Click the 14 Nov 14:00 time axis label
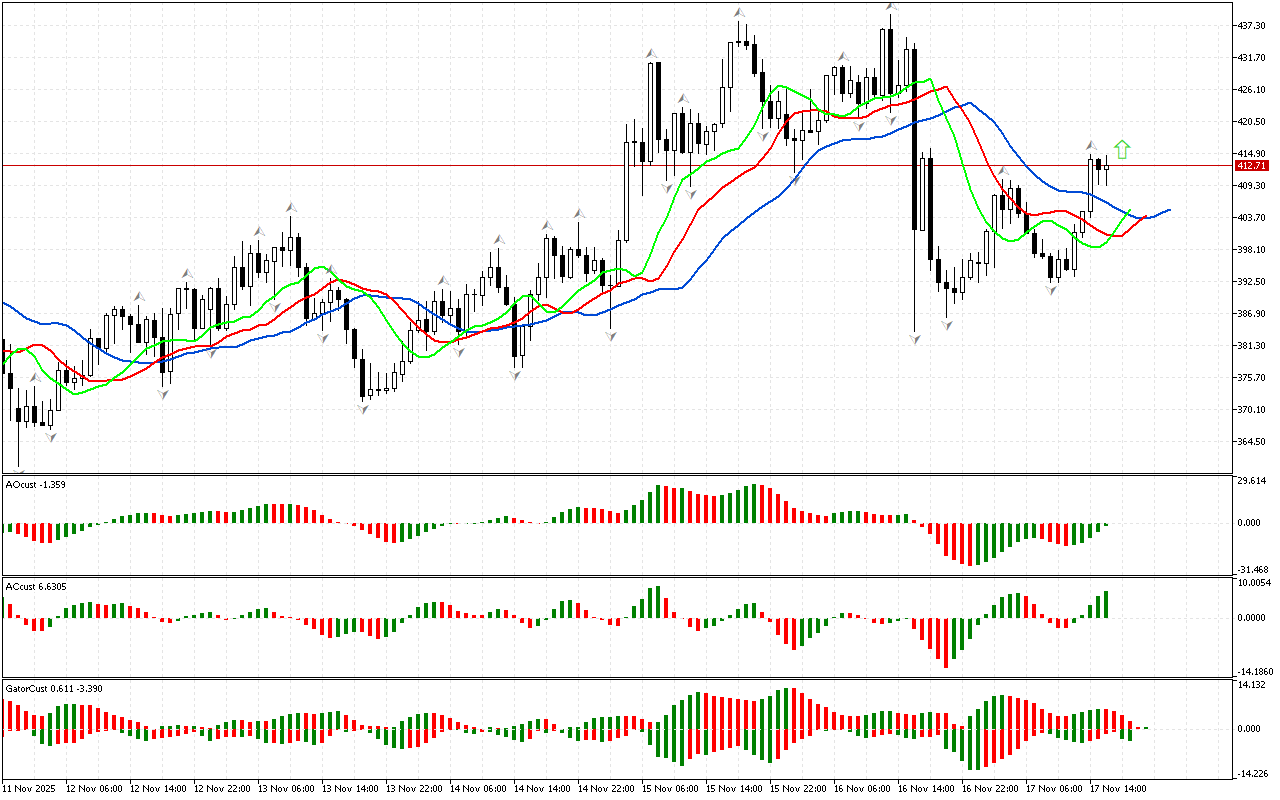 point(542,789)
